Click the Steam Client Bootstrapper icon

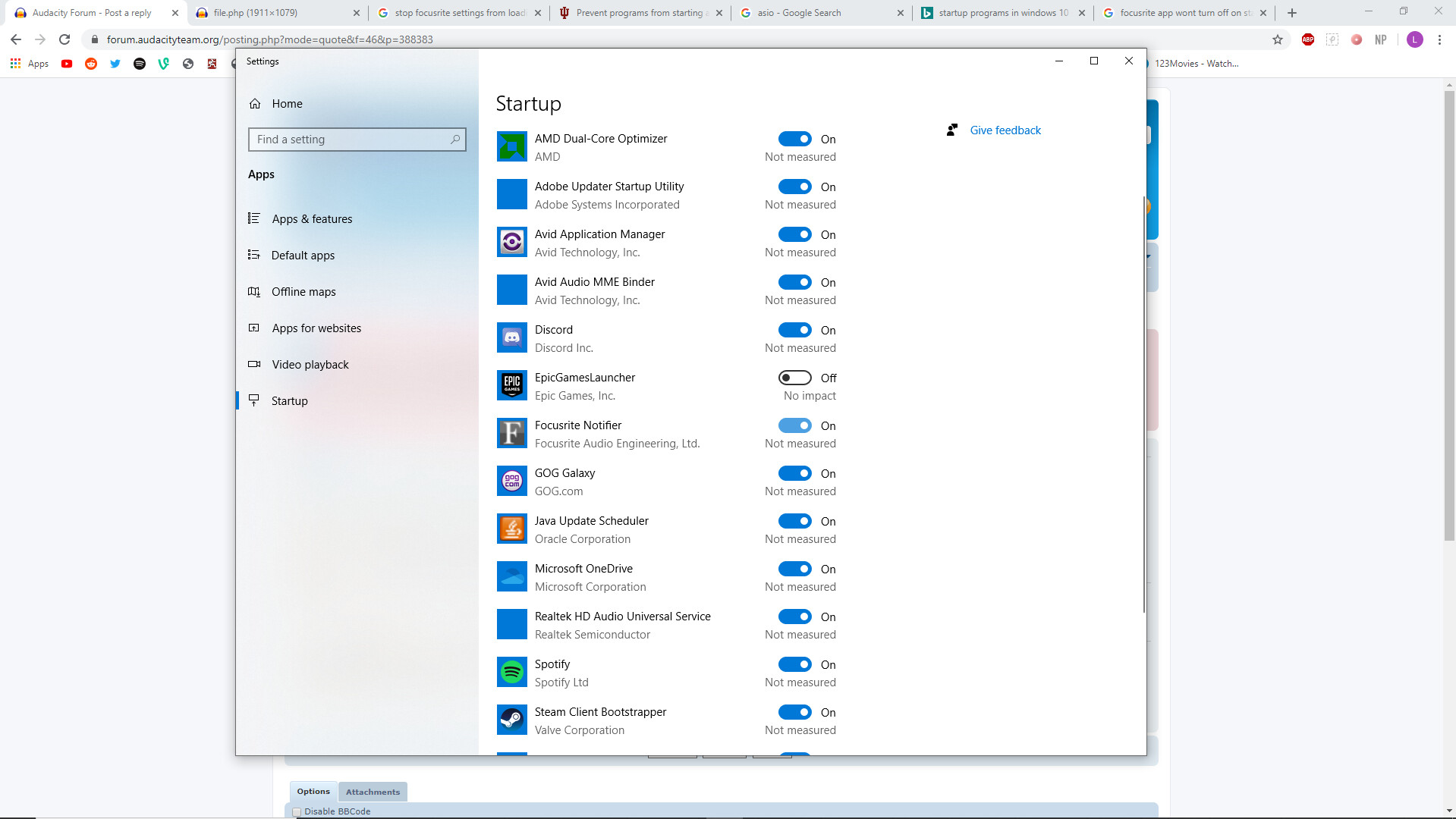511,720
